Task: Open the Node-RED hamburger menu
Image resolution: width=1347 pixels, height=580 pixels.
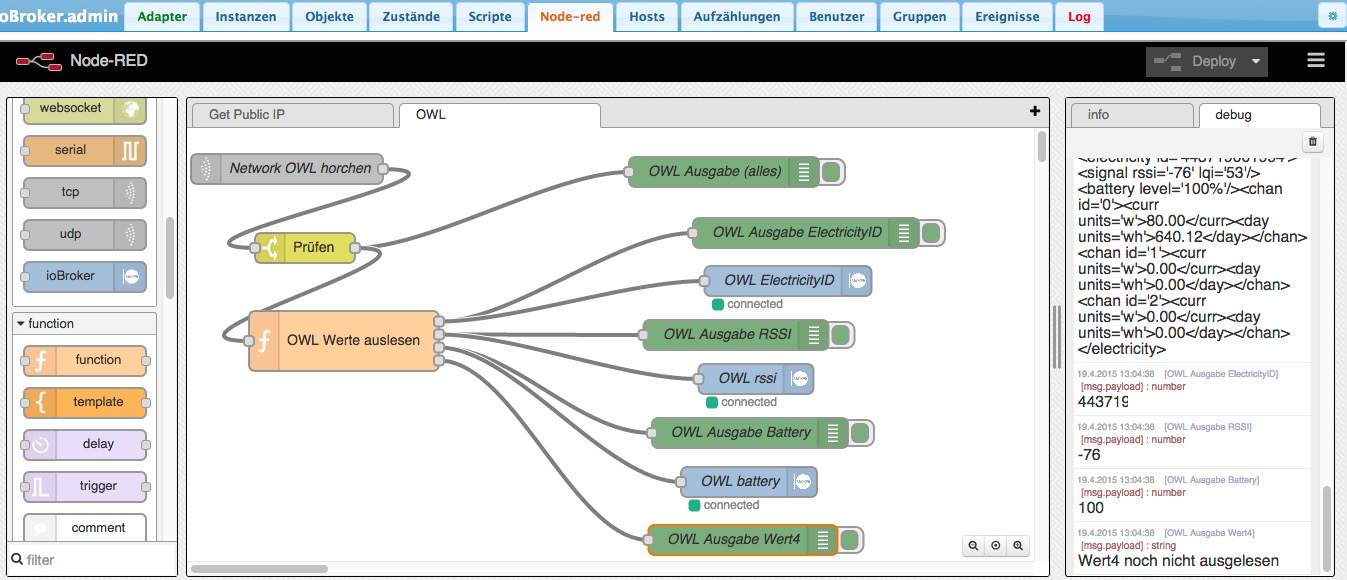Action: (1316, 61)
